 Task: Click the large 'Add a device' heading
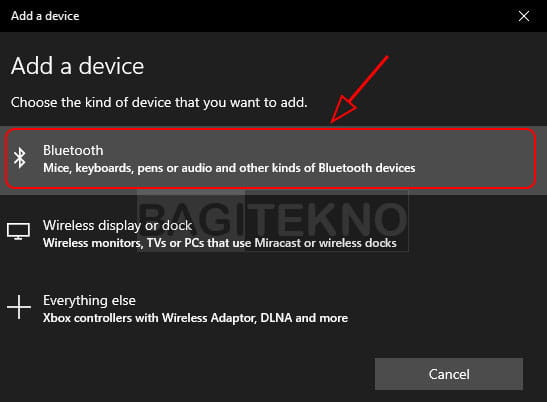[77, 66]
